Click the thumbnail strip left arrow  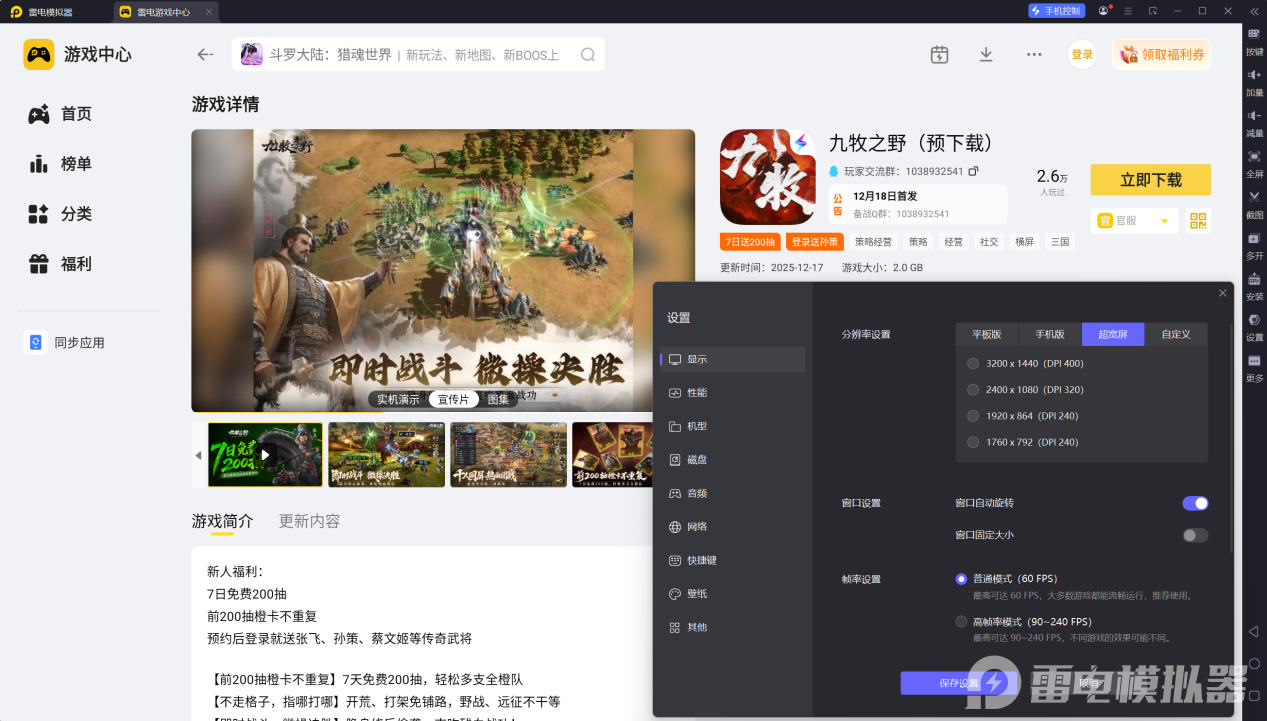198,455
